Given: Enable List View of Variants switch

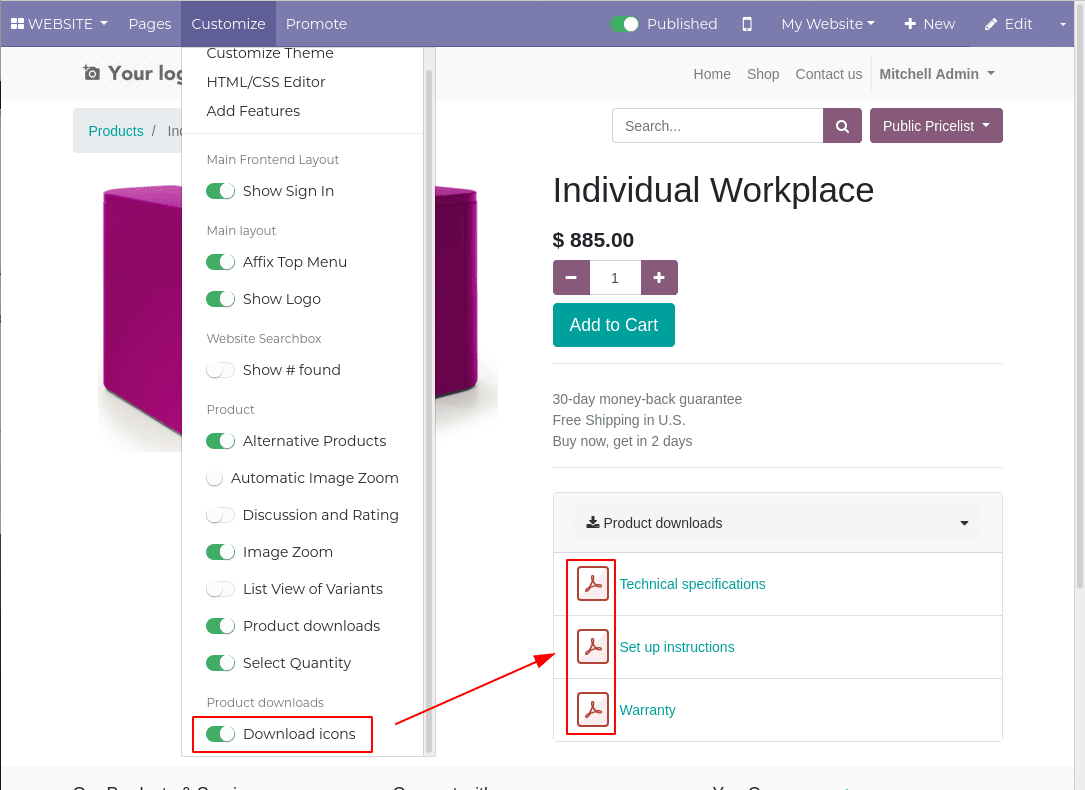Looking at the screenshot, I should (x=221, y=589).
